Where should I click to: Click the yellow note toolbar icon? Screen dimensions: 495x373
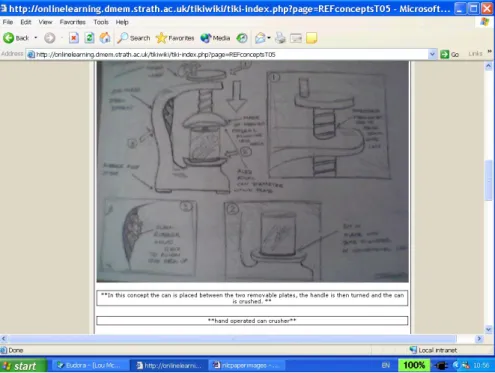(311, 38)
